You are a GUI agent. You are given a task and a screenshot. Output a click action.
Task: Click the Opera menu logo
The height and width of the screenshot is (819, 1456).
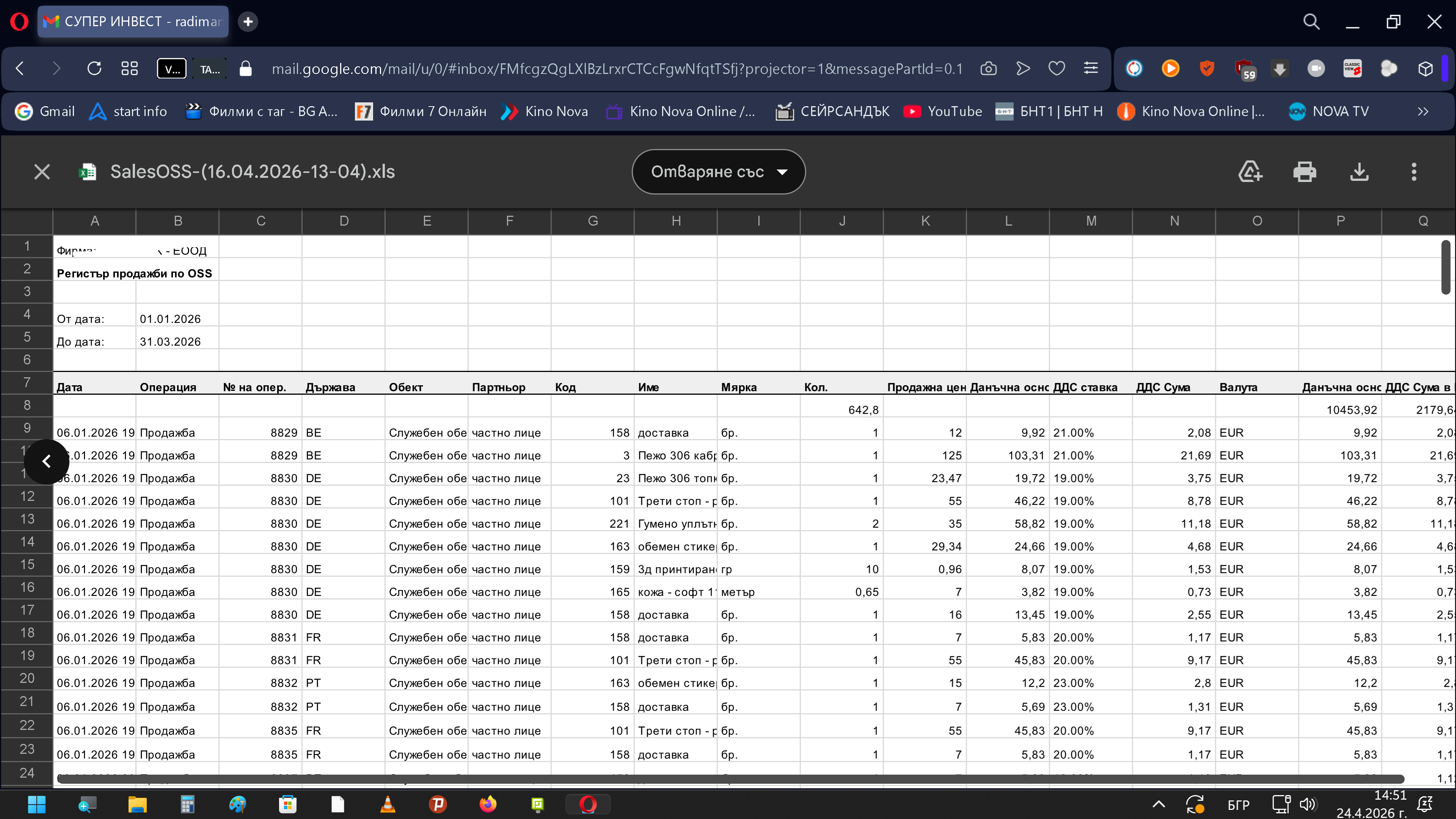pyautogui.click(x=19, y=22)
